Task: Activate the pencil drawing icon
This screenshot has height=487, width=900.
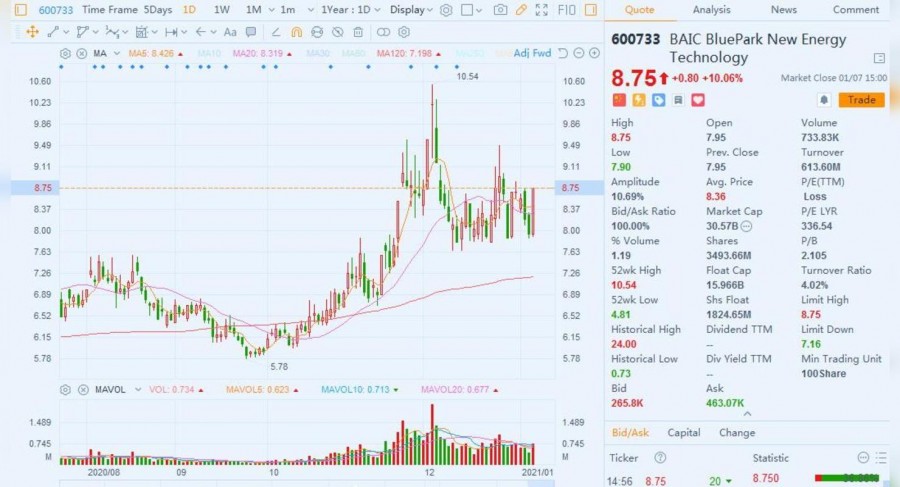Action: pyautogui.click(x=521, y=10)
